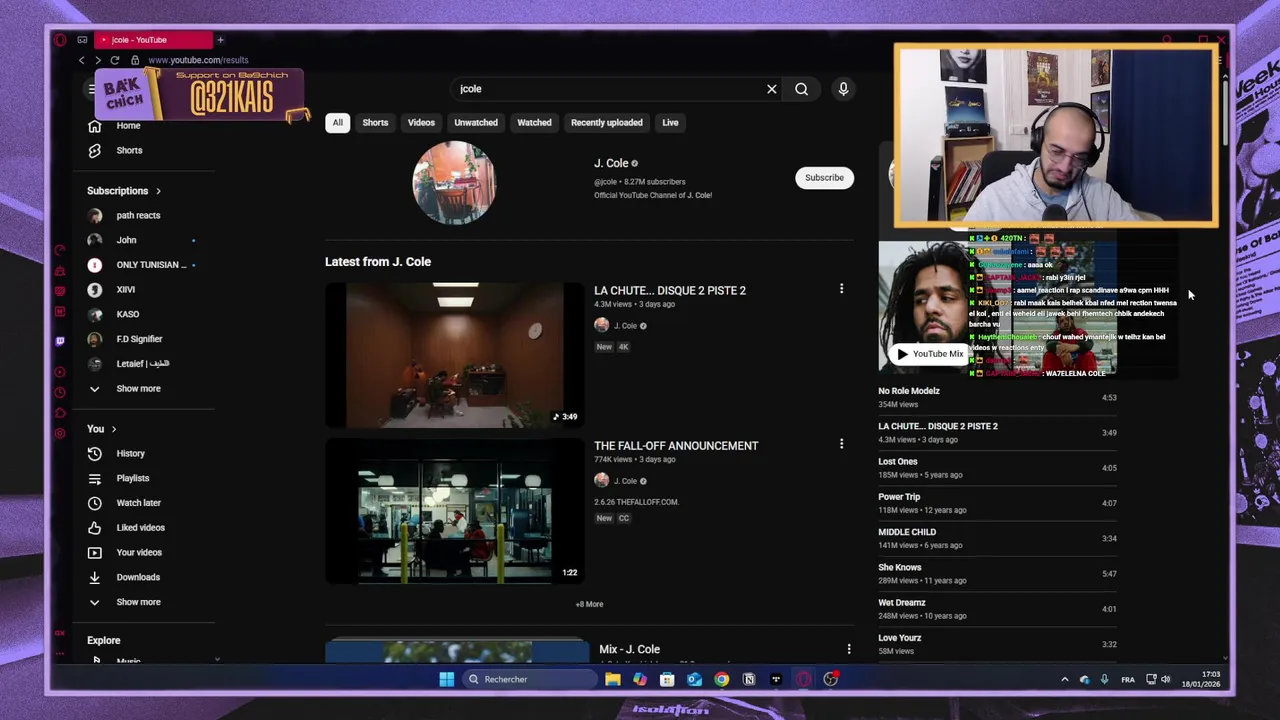Open the volume control in system tray
The image size is (1280, 720).
pyautogui.click(x=1165, y=680)
